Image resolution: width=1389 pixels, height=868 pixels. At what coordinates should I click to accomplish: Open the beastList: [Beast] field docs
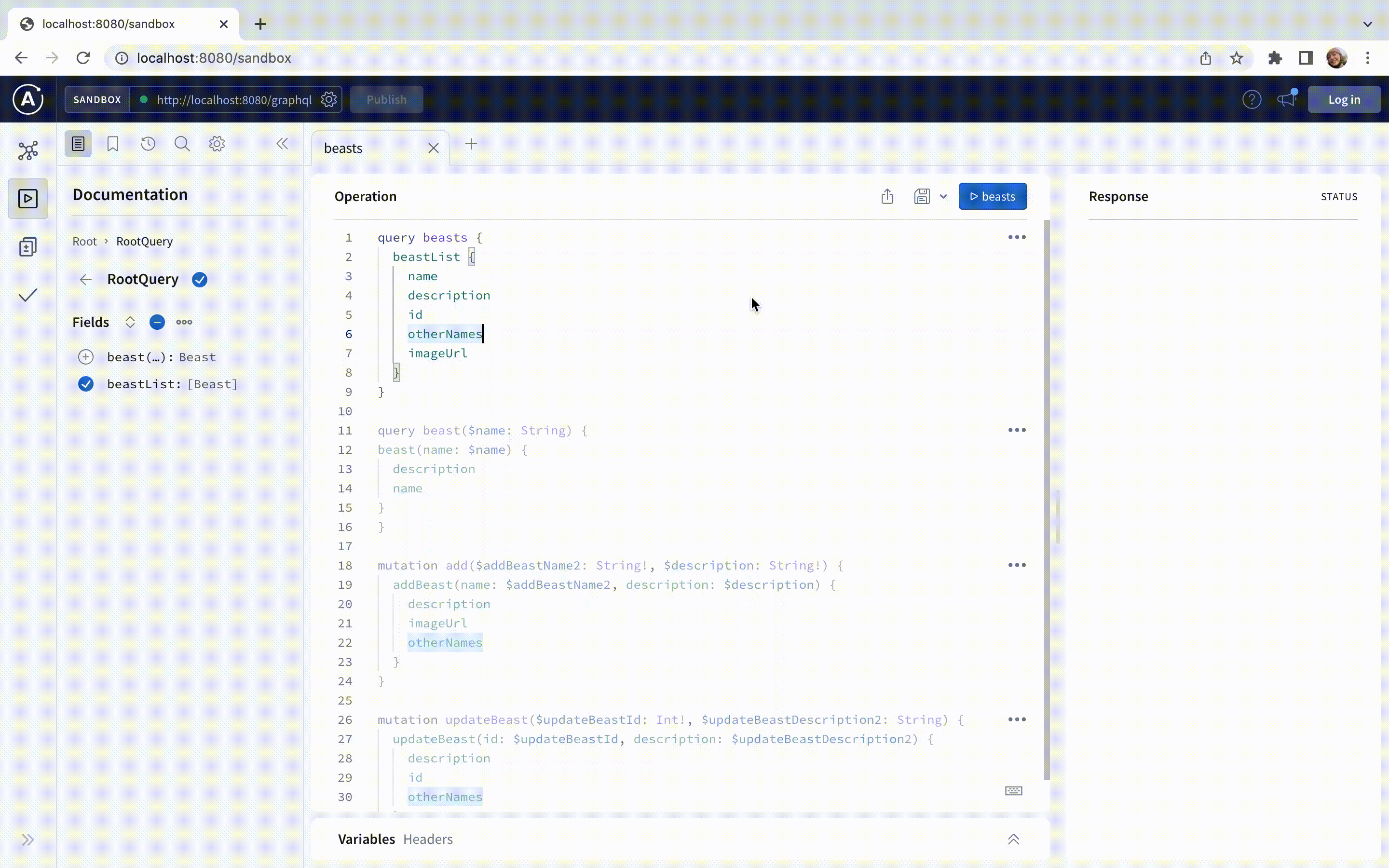(172, 384)
